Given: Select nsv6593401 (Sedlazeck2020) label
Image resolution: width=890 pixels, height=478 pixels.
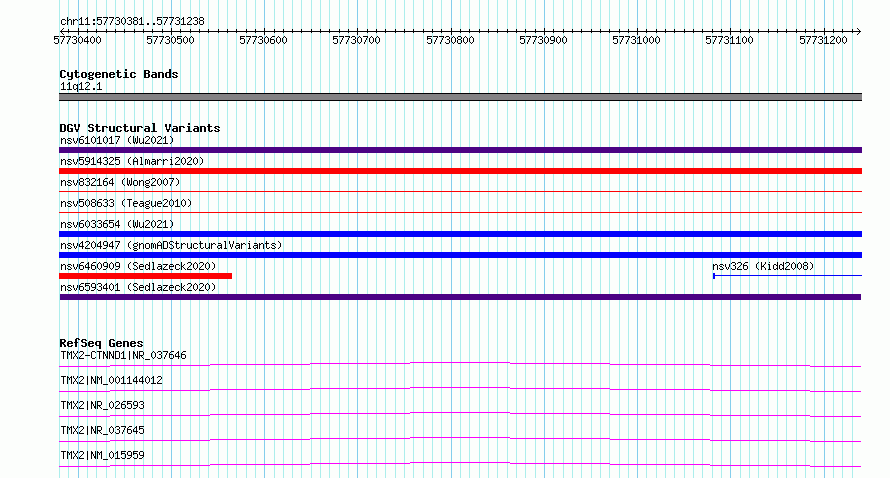Looking at the screenshot, I should click(138, 287).
